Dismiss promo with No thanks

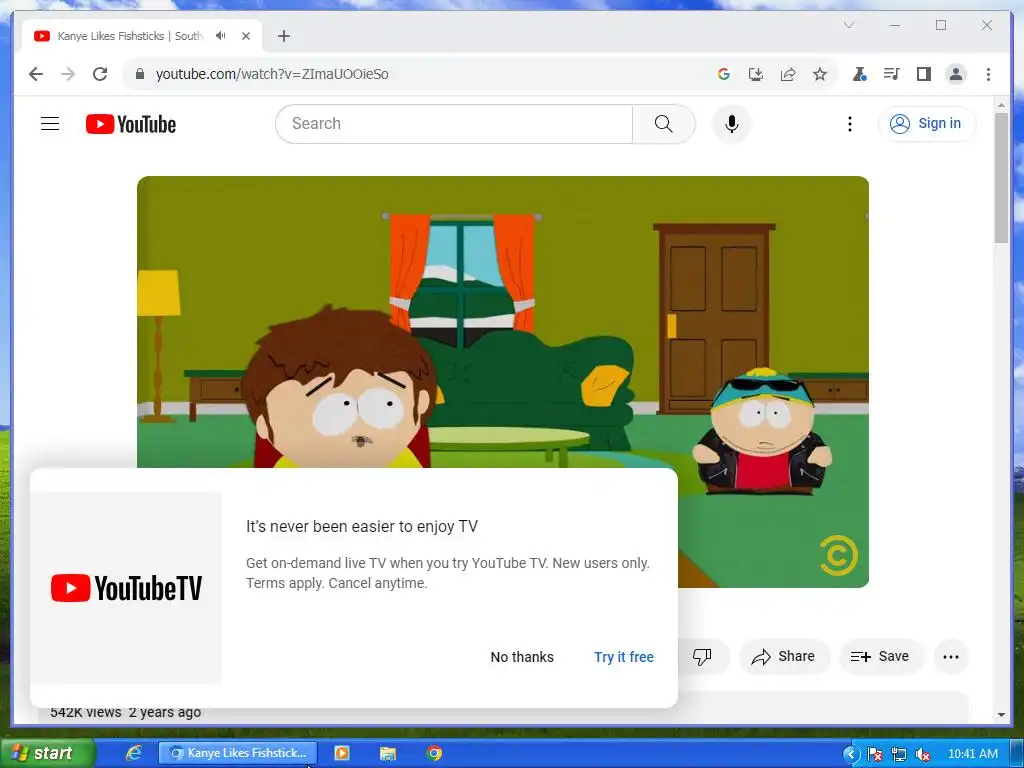point(522,657)
